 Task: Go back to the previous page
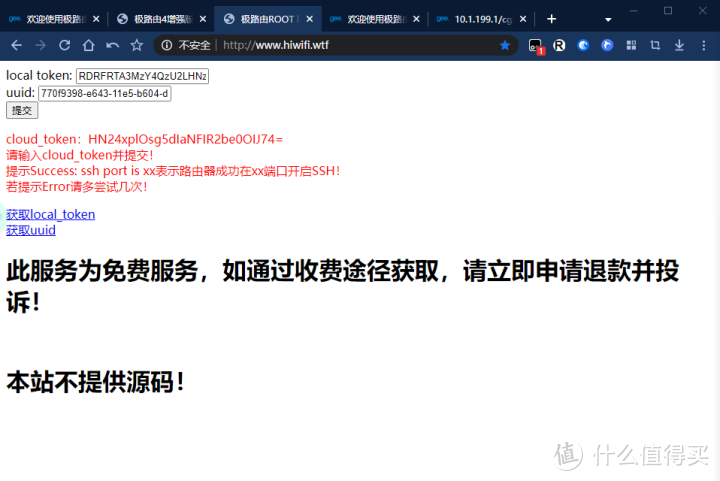(17, 45)
